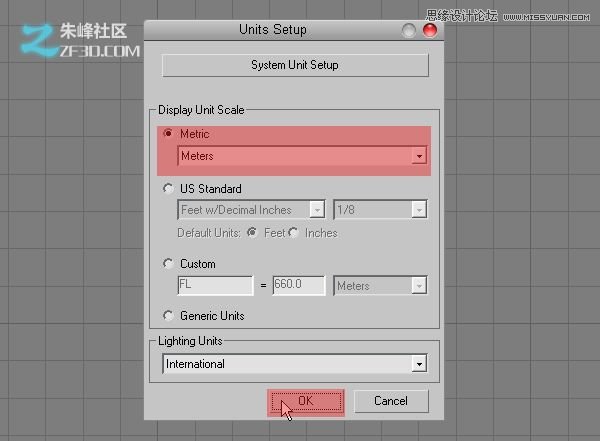
Task: Open the Custom row Meters dropdown
Action: [x=419, y=286]
